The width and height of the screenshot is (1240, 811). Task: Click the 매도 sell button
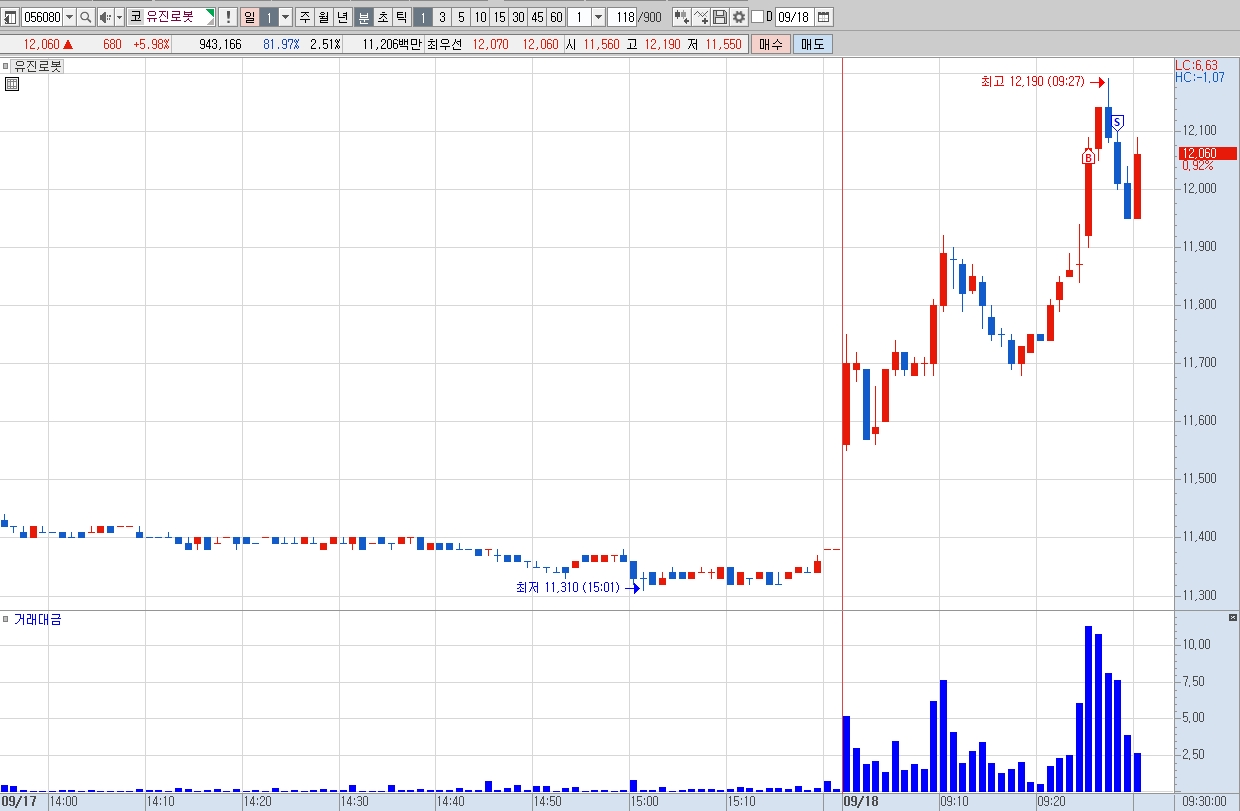812,44
